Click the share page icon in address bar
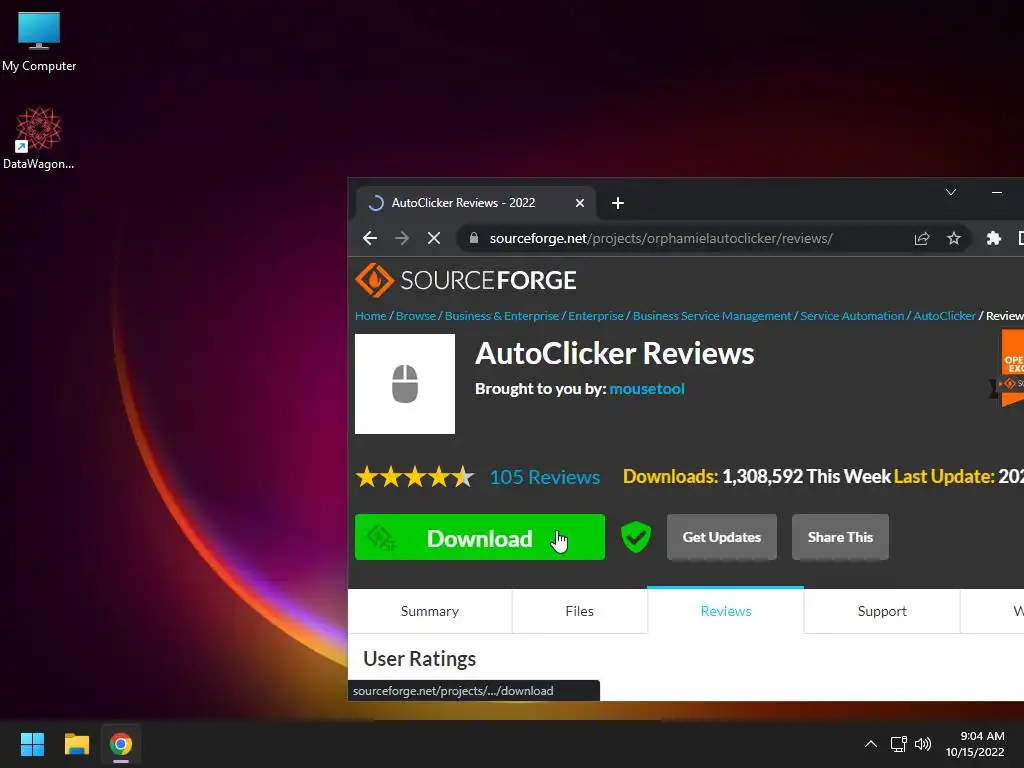This screenshot has height=768, width=1024. [921, 238]
